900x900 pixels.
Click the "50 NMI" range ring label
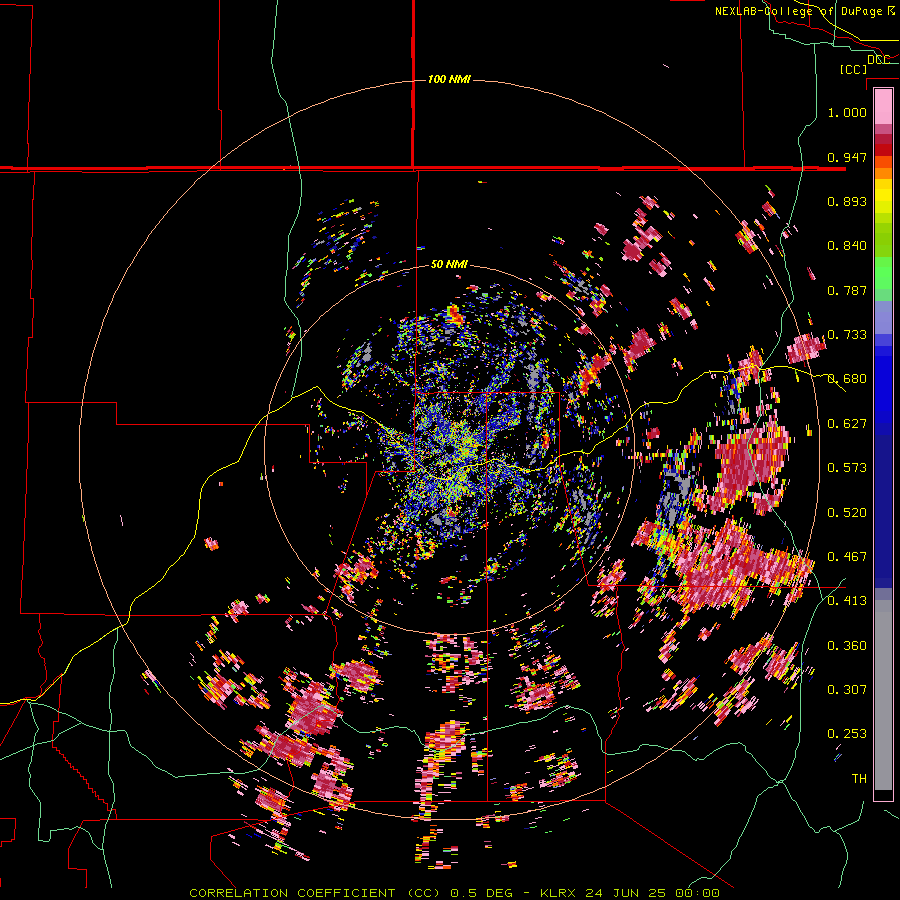click(449, 265)
